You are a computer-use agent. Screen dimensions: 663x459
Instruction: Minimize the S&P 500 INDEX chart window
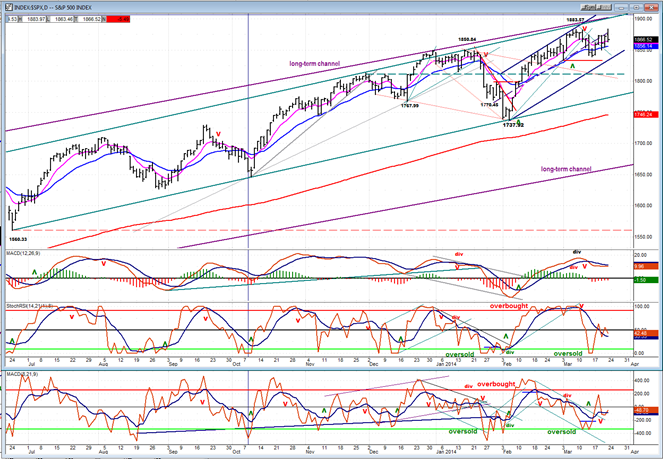point(622,7)
